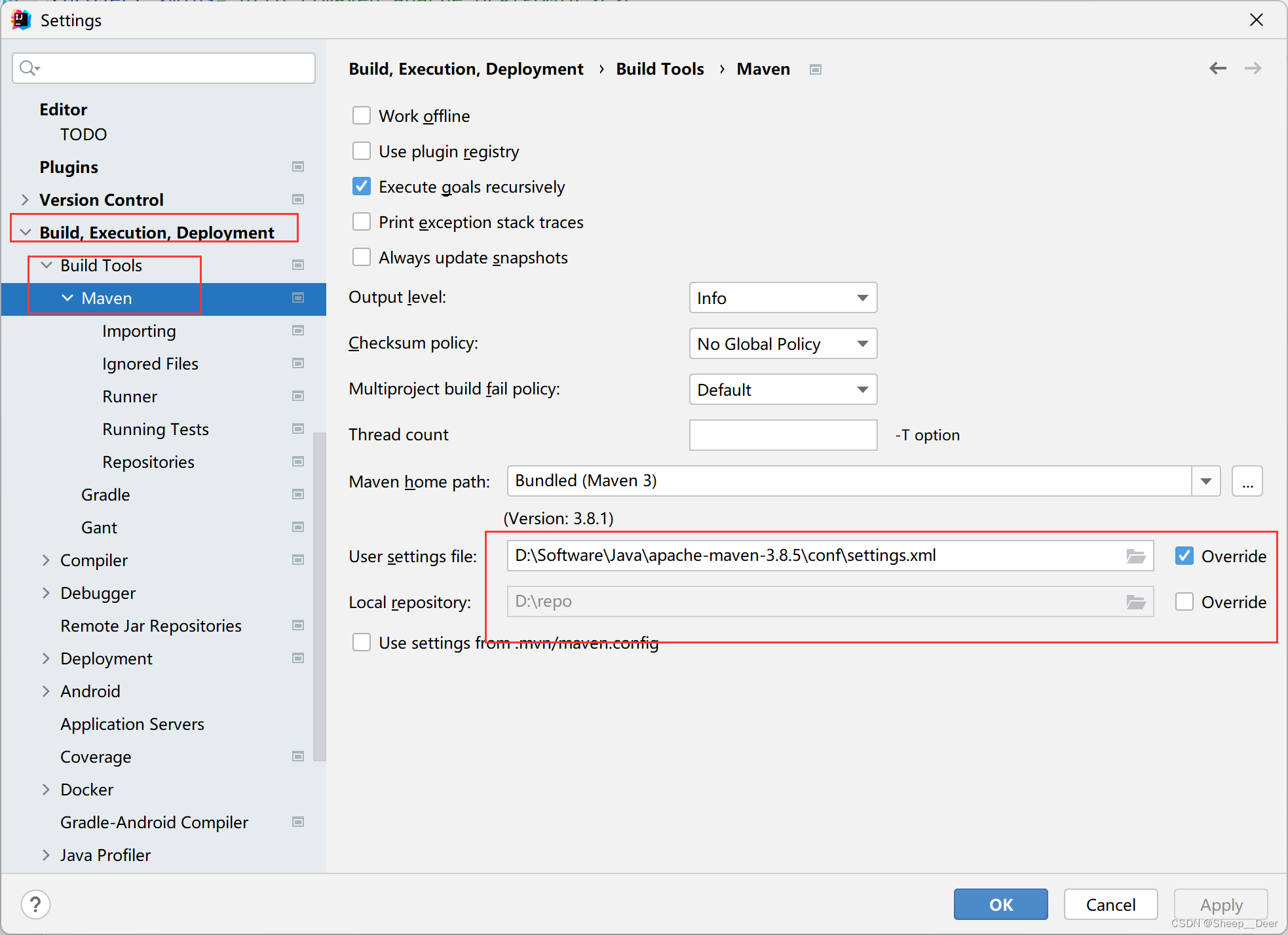Select Gradle in settings tree
The width and height of the screenshot is (1288, 935).
click(105, 495)
